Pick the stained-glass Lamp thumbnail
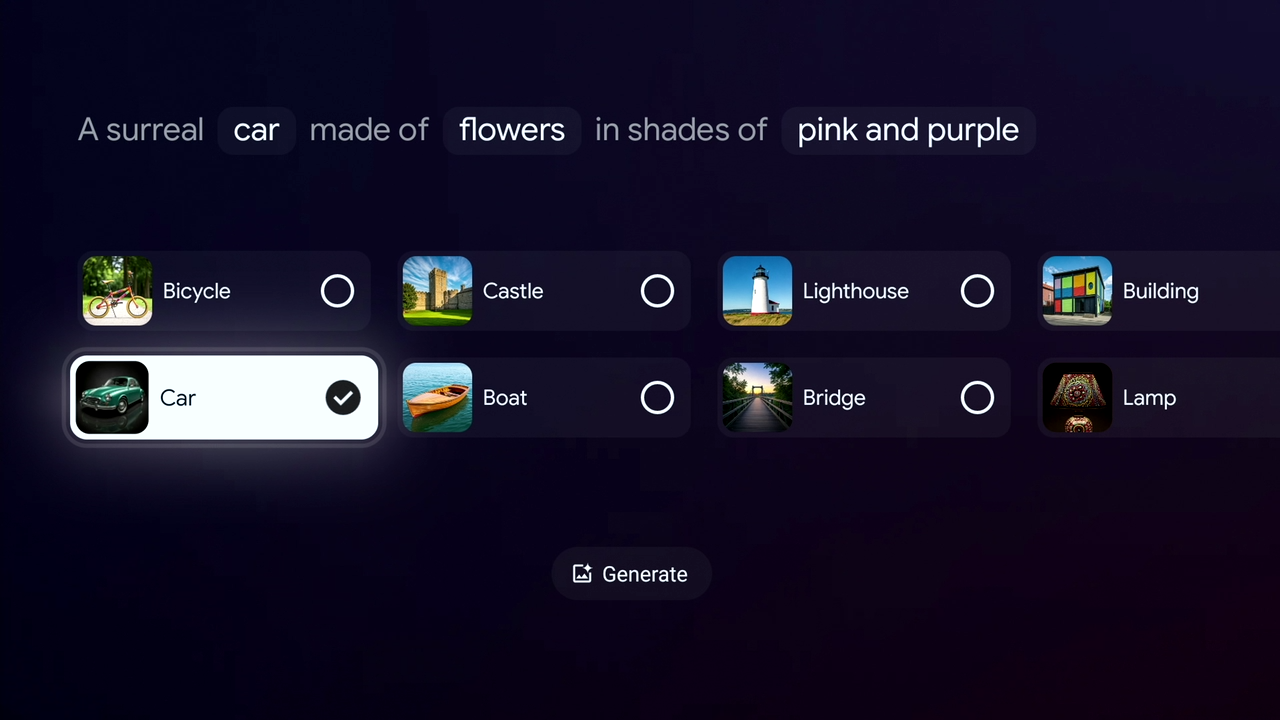 tap(1077, 397)
